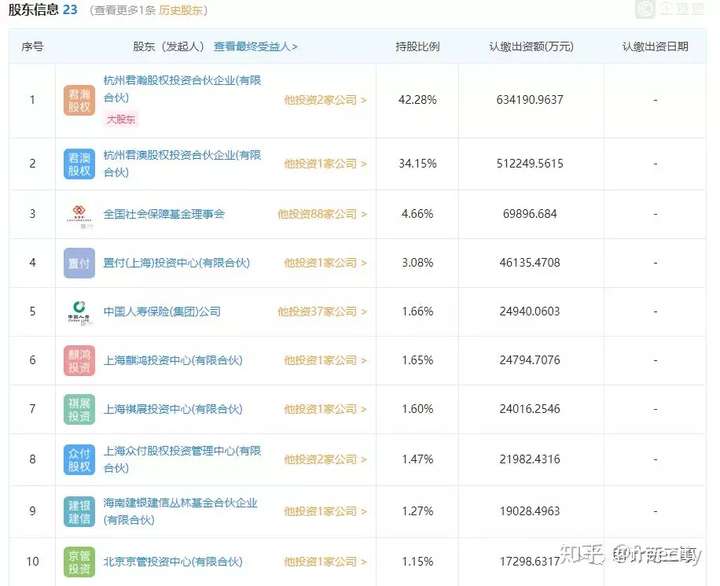The image size is (720, 586).
Task: Select the 24794.7076 amount cell
Action: tap(530, 360)
